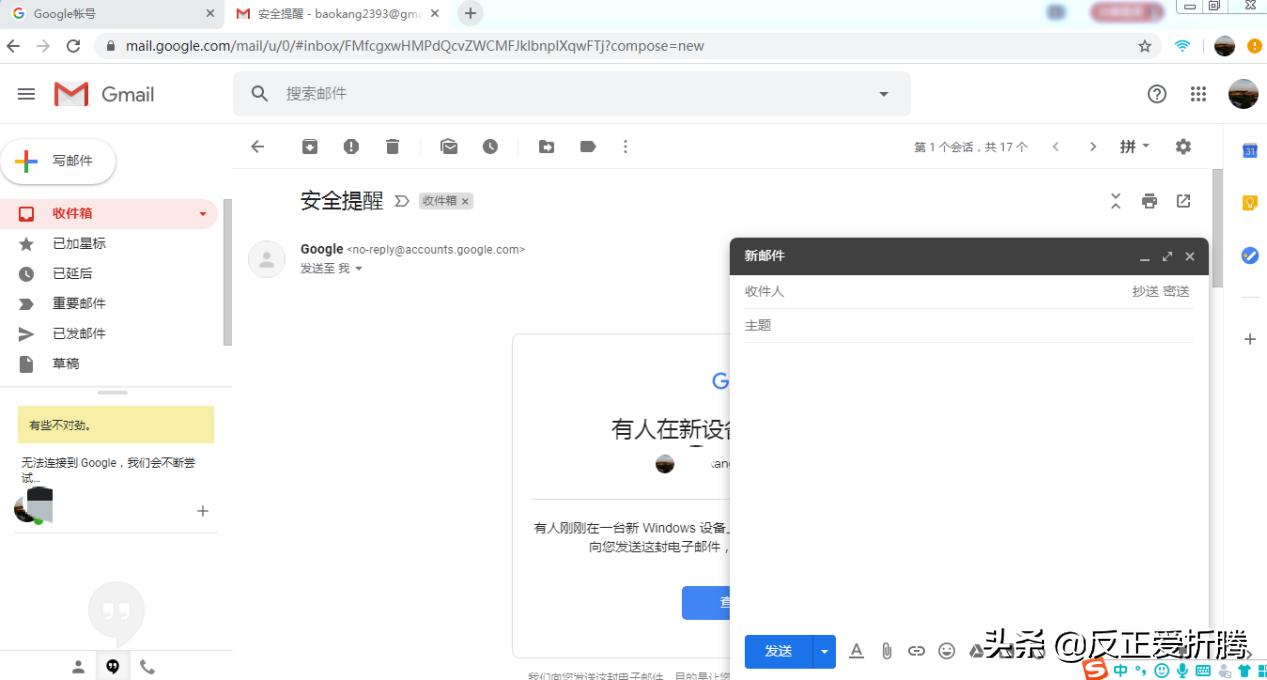1267x680 pixels.
Task: Report the email as spam
Action: pyautogui.click(x=350, y=146)
